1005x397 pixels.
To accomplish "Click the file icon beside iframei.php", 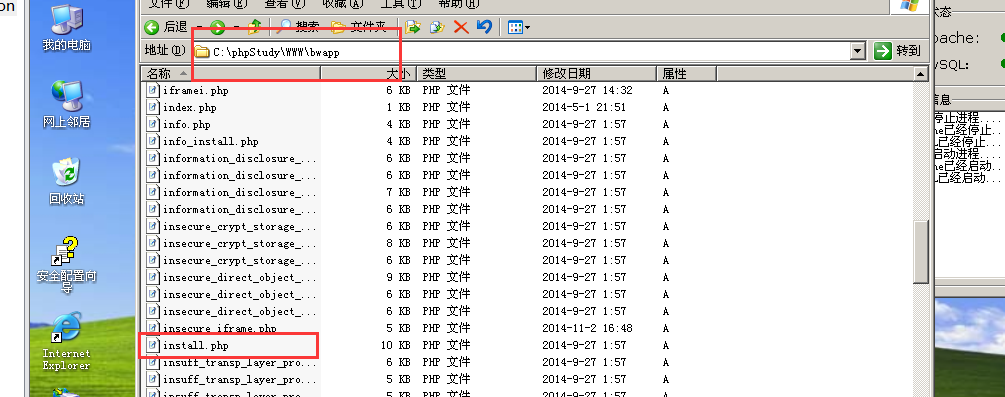I will click(x=153, y=90).
